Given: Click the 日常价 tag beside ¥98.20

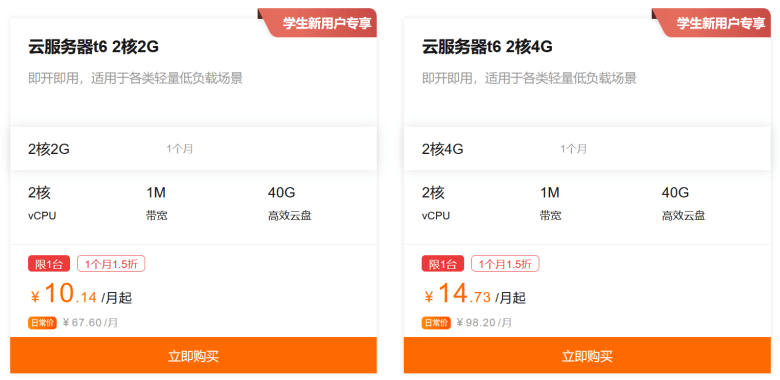Looking at the screenshot, I should pyautogui.click(x=436, y=323).
